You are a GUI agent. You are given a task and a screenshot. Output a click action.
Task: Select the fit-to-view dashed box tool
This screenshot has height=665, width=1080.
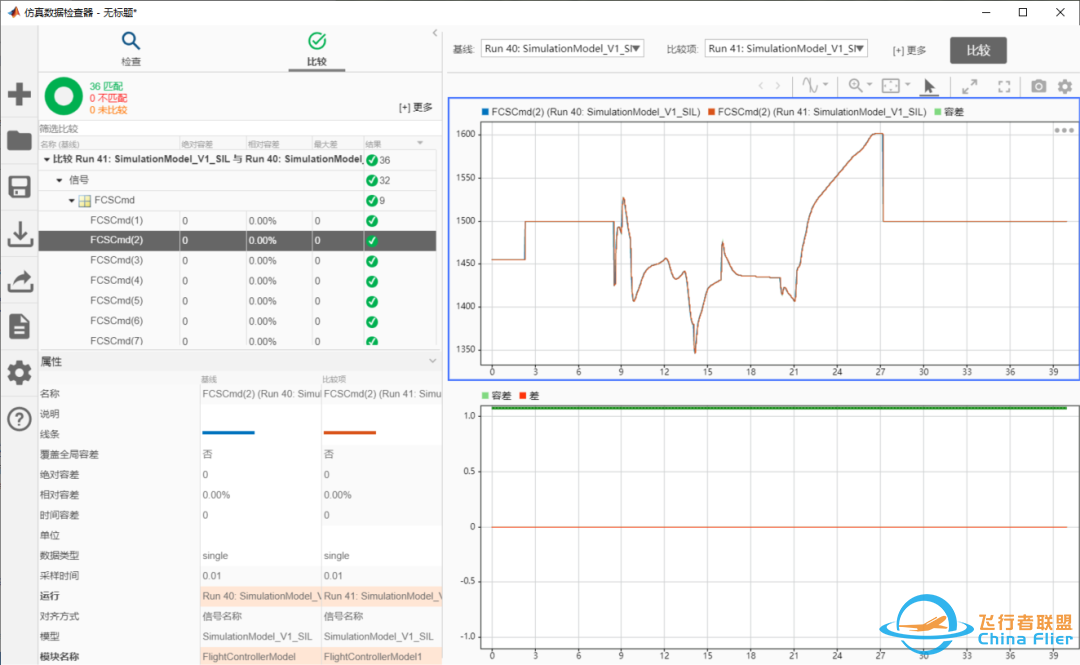coord(891,85)
